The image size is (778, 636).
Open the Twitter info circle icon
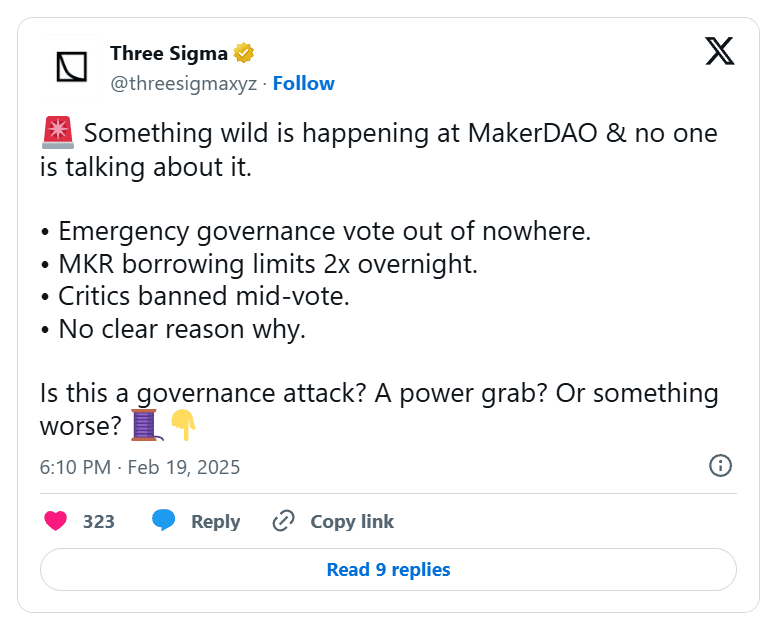[x=720, y=465]
